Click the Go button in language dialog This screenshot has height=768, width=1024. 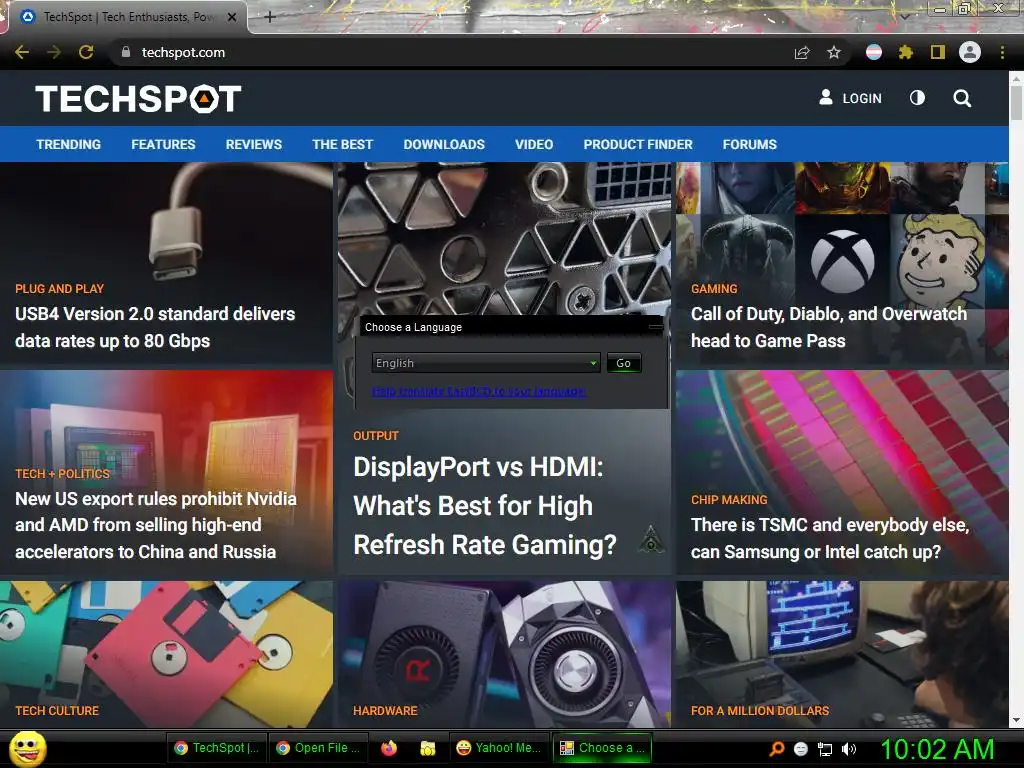(x=624, y=363)
